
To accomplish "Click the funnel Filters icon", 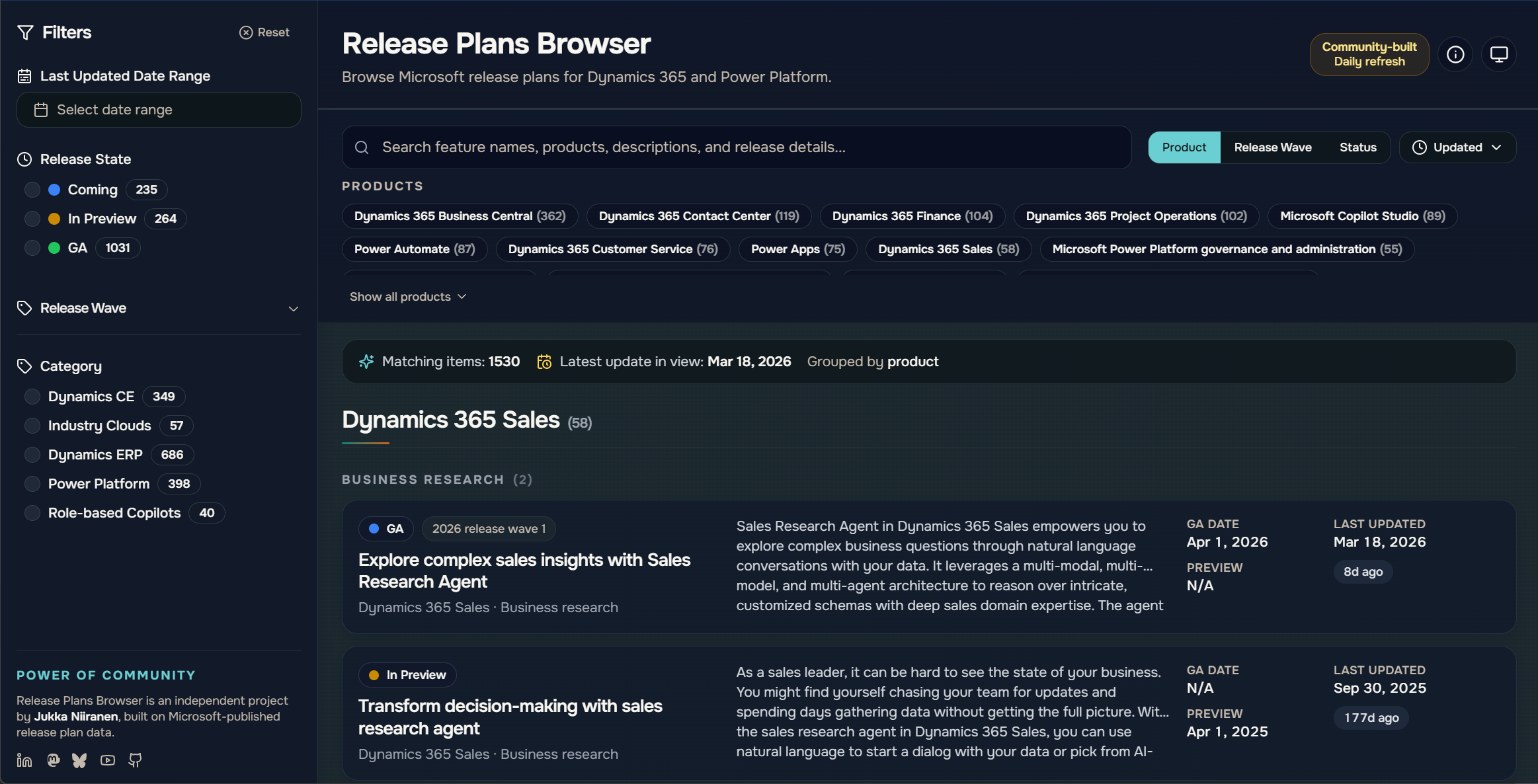I will click(25, 32).
